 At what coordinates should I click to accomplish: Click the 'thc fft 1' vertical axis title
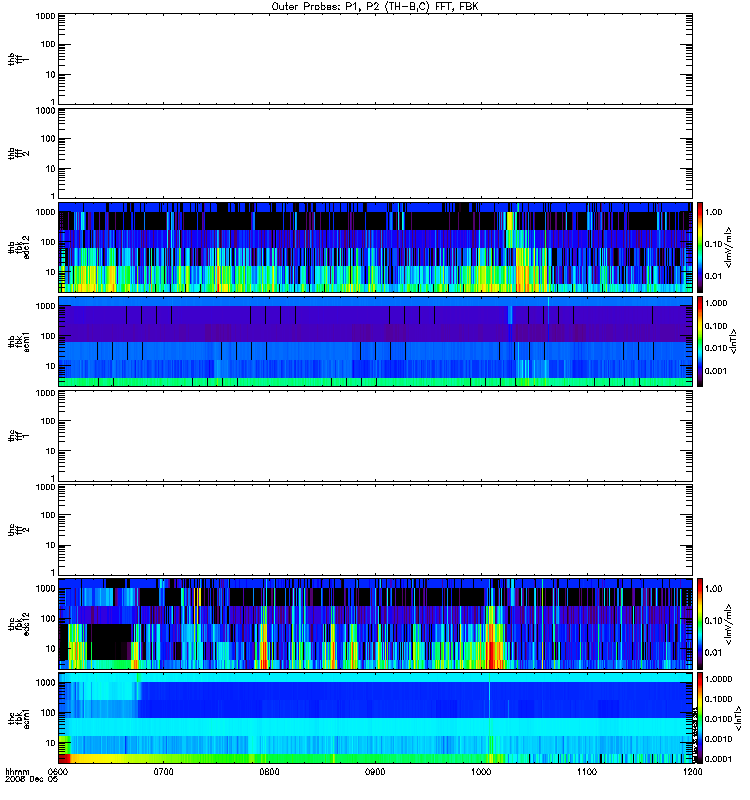pyautogui.click(x=19, y=436)
